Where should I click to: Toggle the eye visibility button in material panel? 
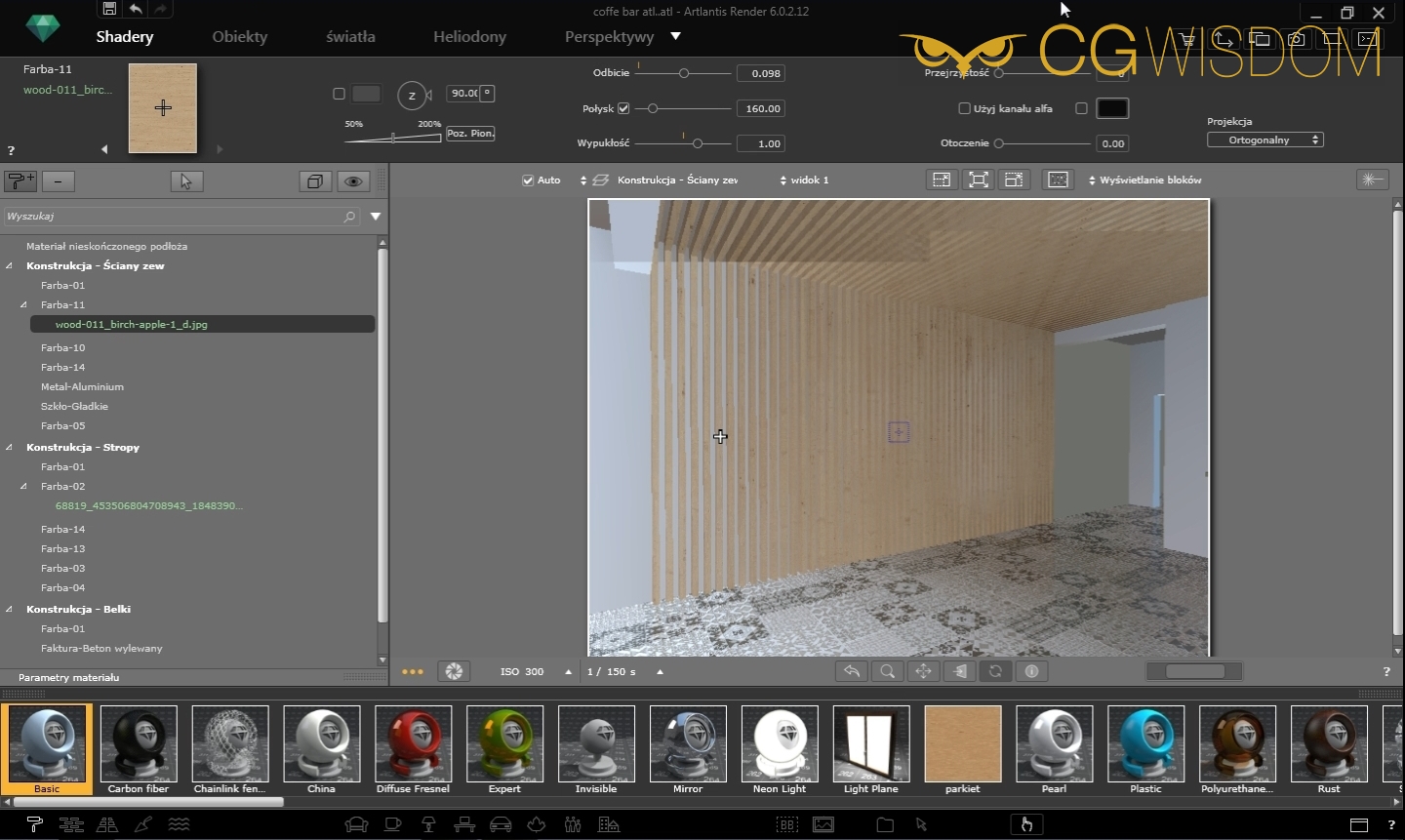click(x=353, y=181)
